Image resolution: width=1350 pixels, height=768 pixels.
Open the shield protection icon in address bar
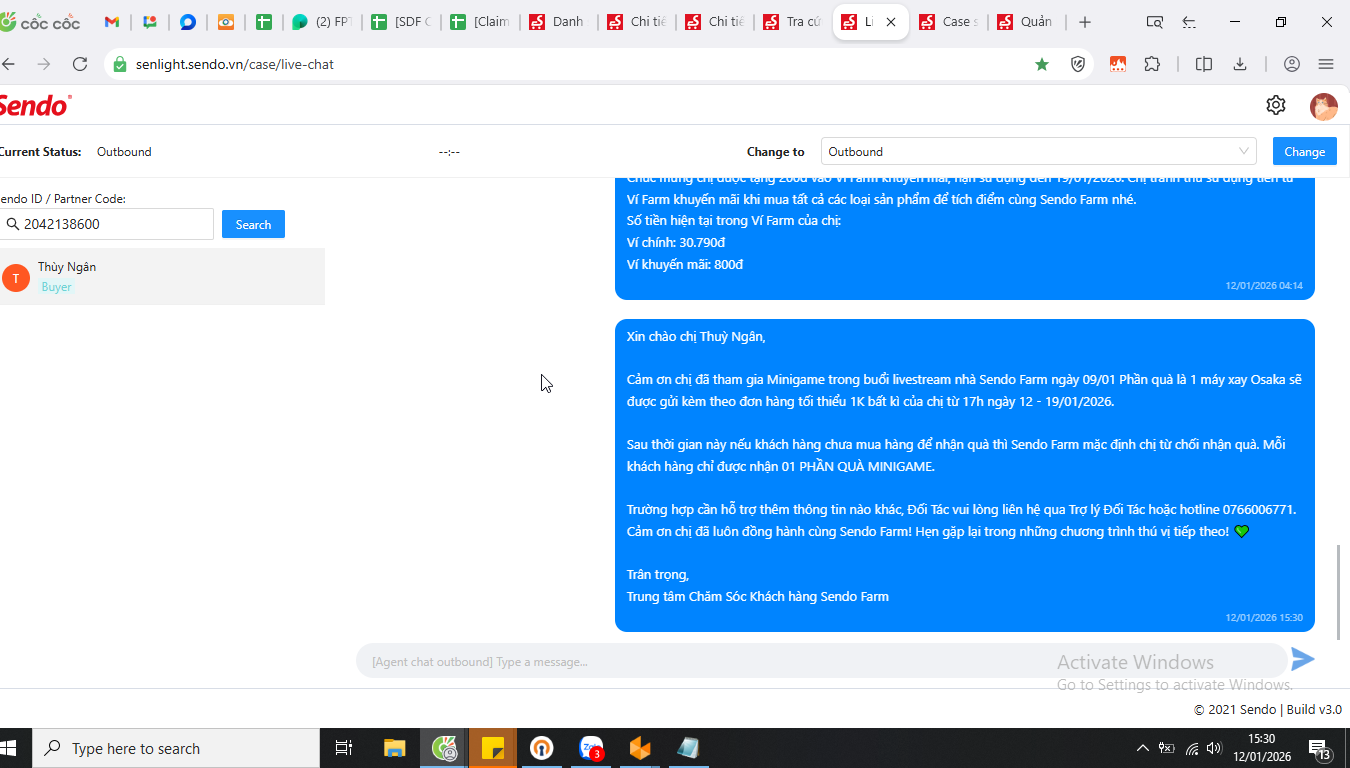click(1078, 64)
